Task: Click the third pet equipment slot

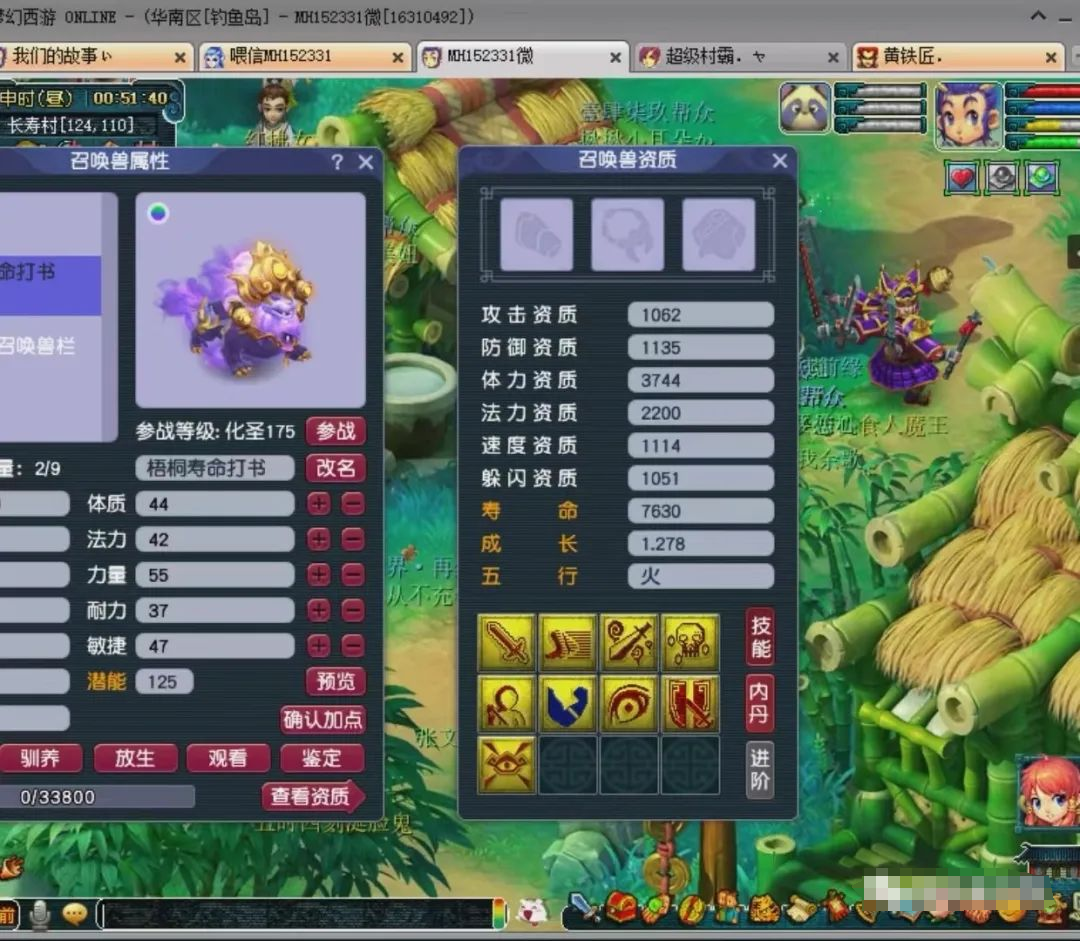Action: (718, 234)
